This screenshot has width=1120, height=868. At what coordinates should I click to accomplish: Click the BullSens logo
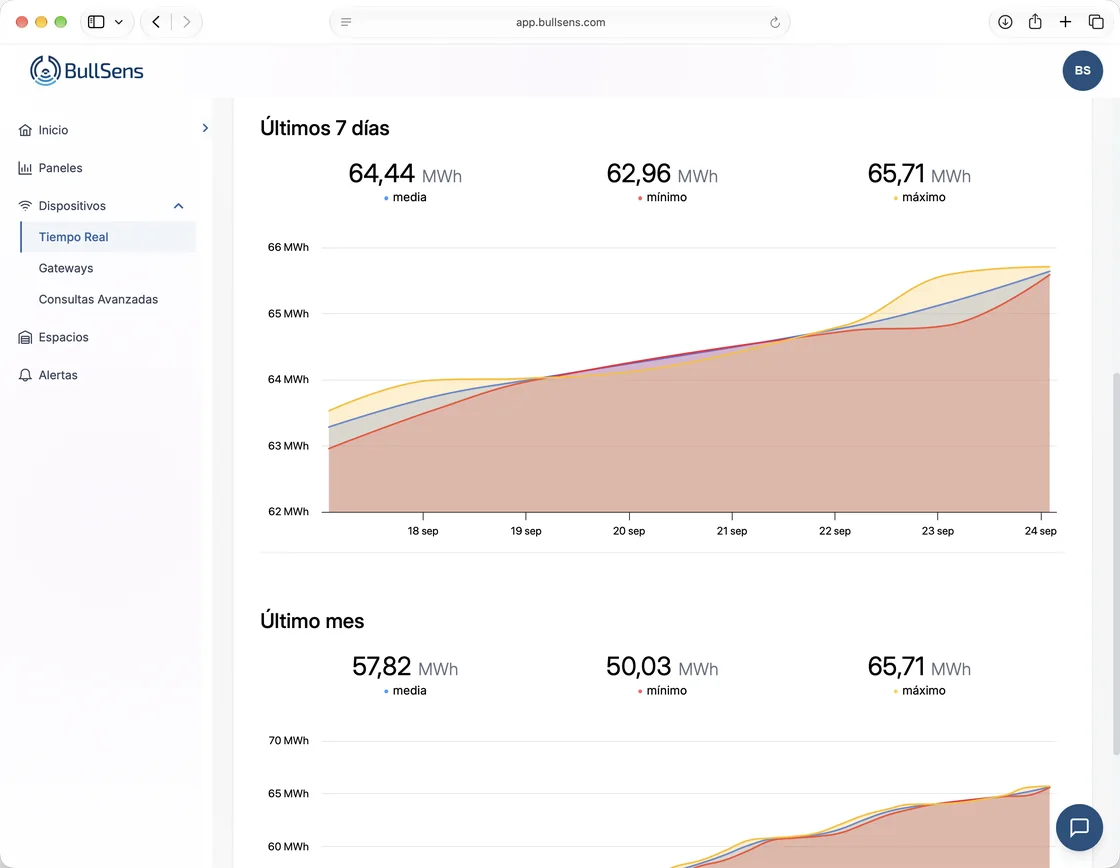coord(86,71)
